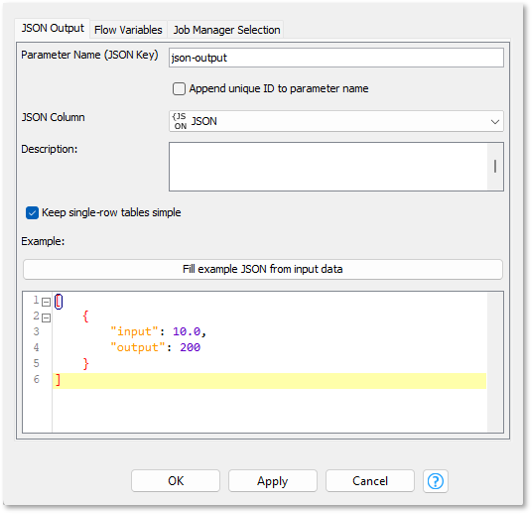
Task: Click the Cancel button
Action: [x=370, y=481]
